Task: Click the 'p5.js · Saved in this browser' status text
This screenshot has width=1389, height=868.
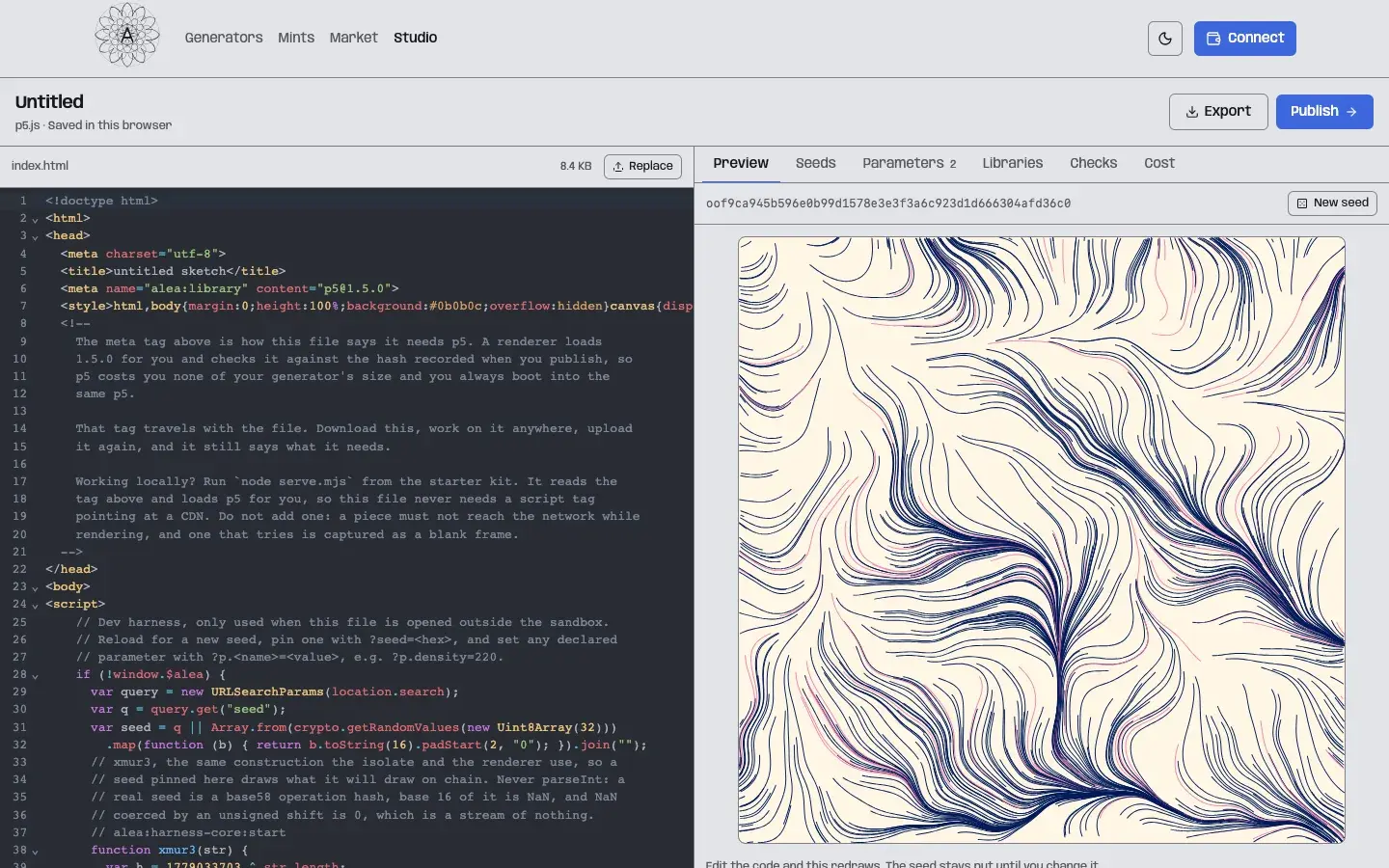Action: (x=94, y=125)
